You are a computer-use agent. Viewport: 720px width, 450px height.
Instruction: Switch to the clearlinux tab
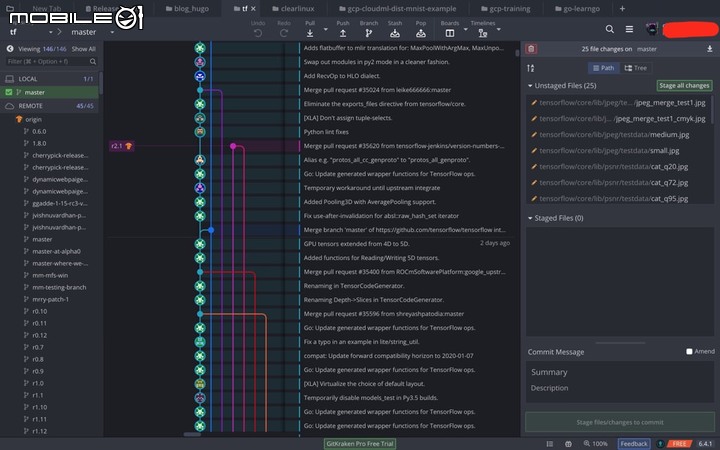click(293, 8)
